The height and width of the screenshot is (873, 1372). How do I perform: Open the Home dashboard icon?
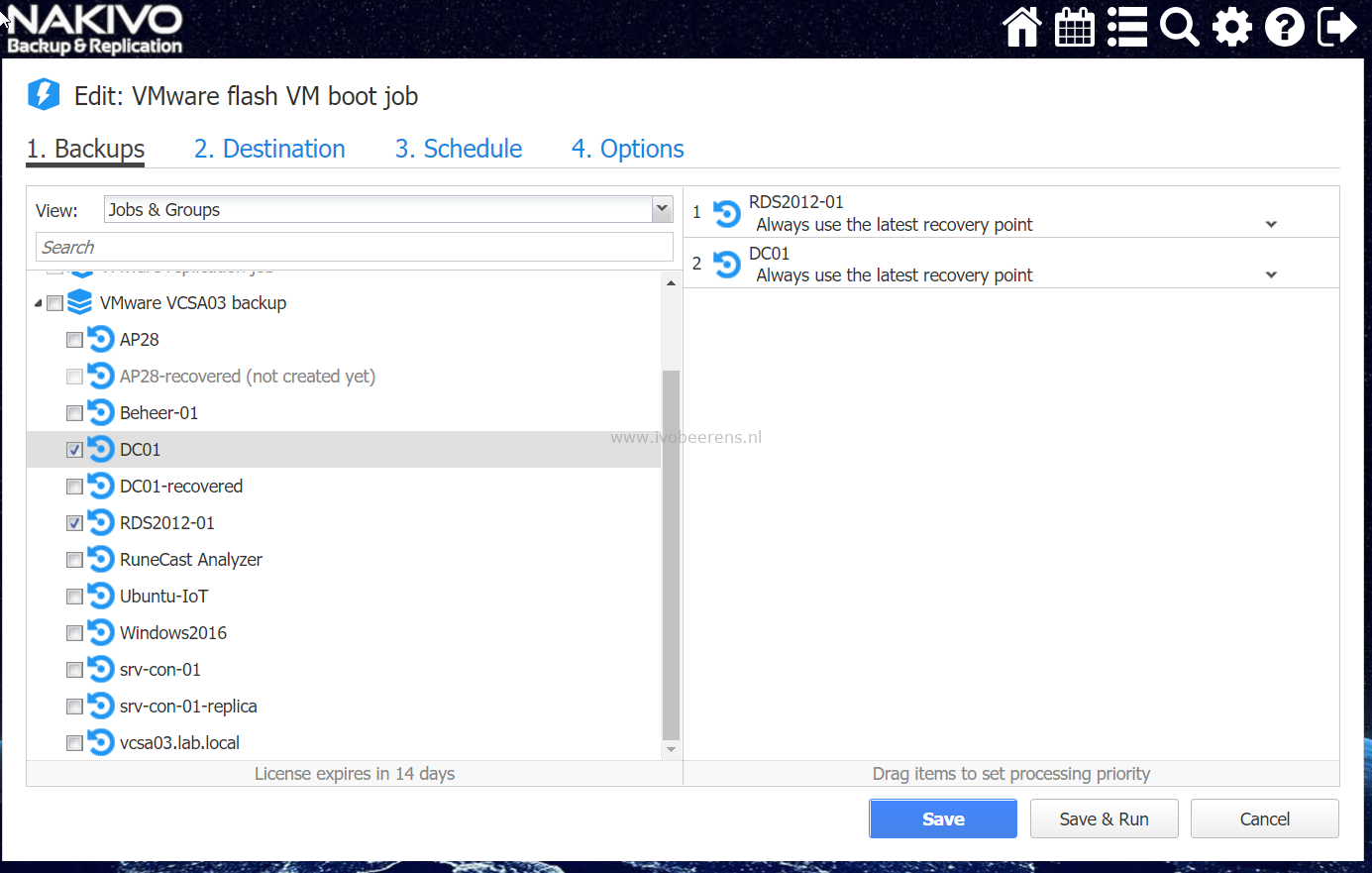click(x=1022, y=28)
